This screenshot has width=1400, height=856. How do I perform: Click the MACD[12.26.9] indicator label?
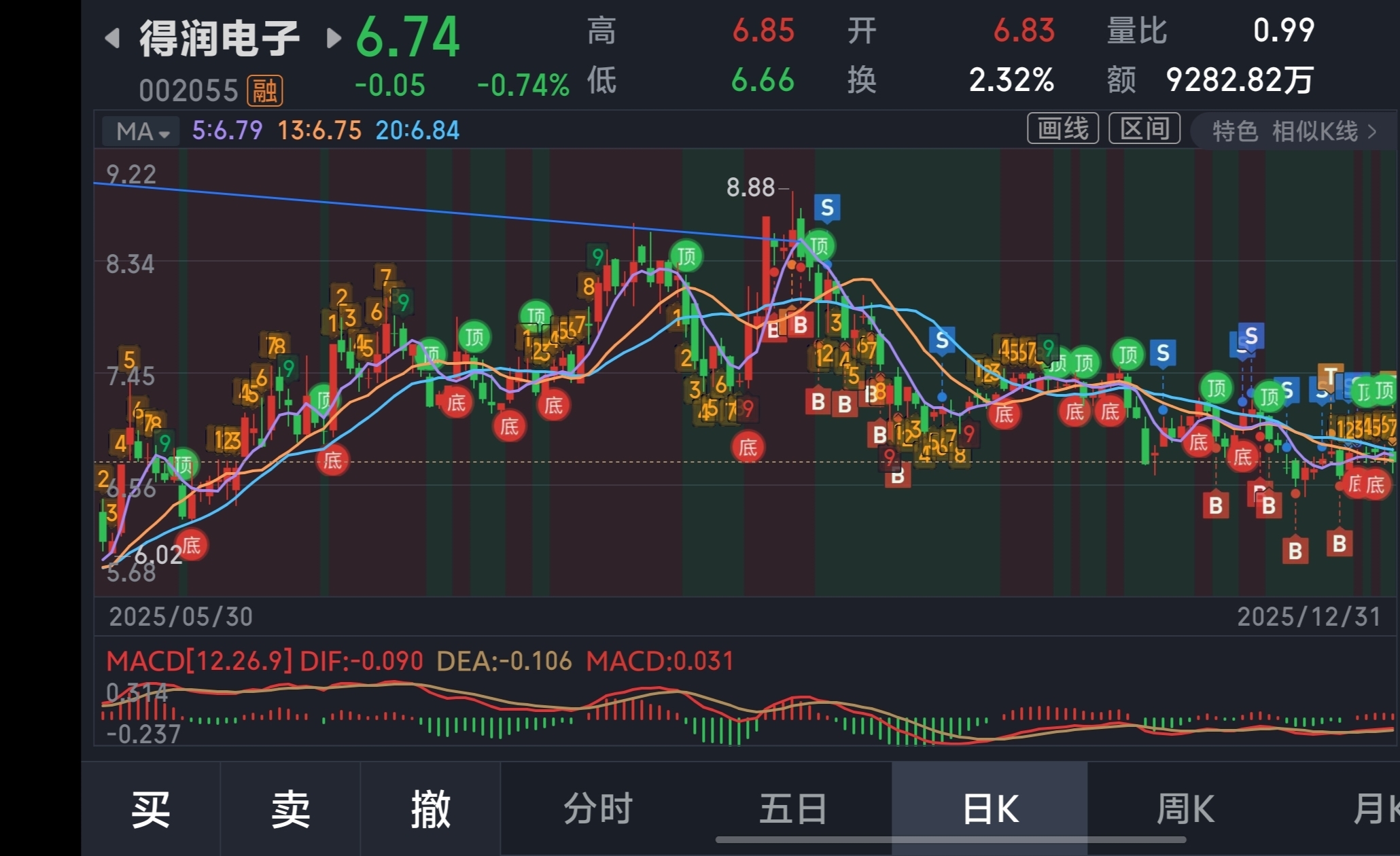click(199, 661)
